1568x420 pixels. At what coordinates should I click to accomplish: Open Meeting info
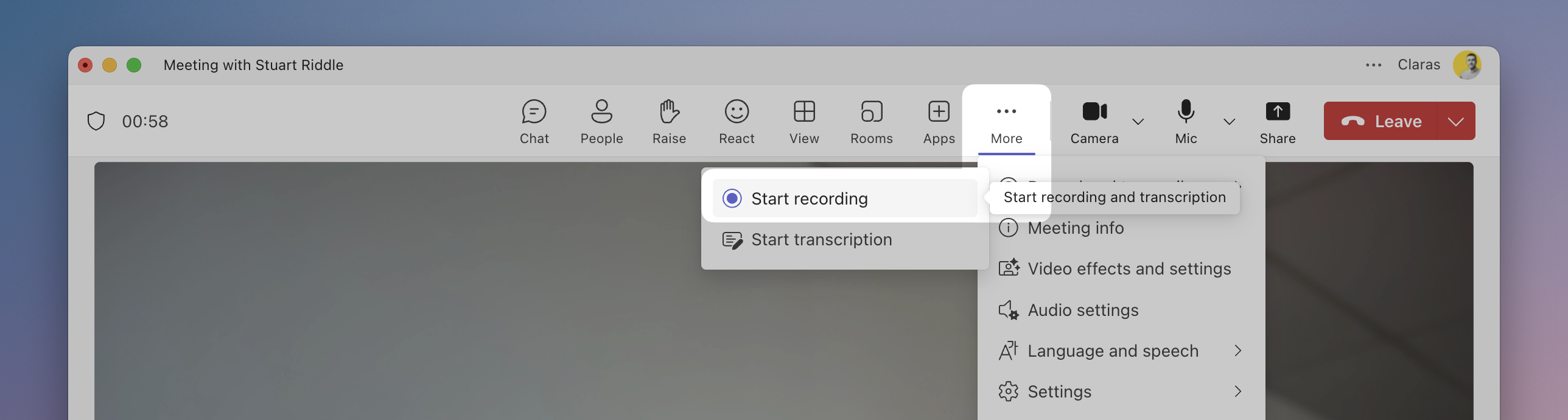point(1121,228)
